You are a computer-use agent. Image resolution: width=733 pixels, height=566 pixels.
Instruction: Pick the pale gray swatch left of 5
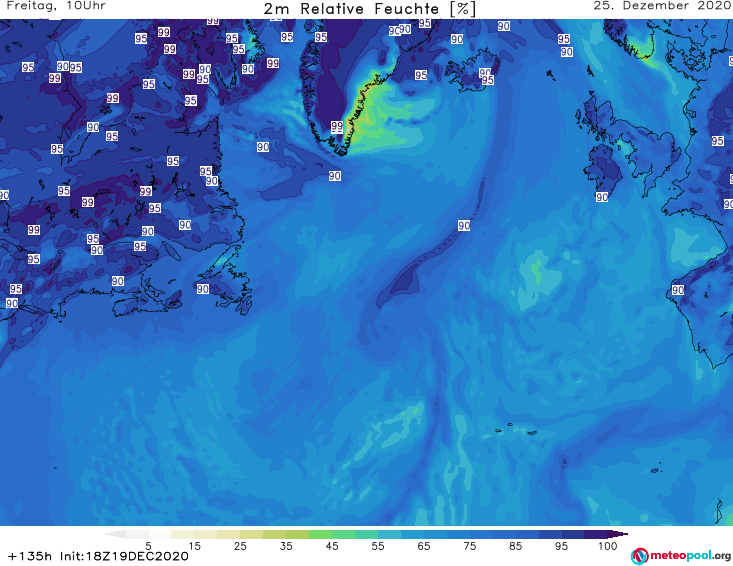137,534
